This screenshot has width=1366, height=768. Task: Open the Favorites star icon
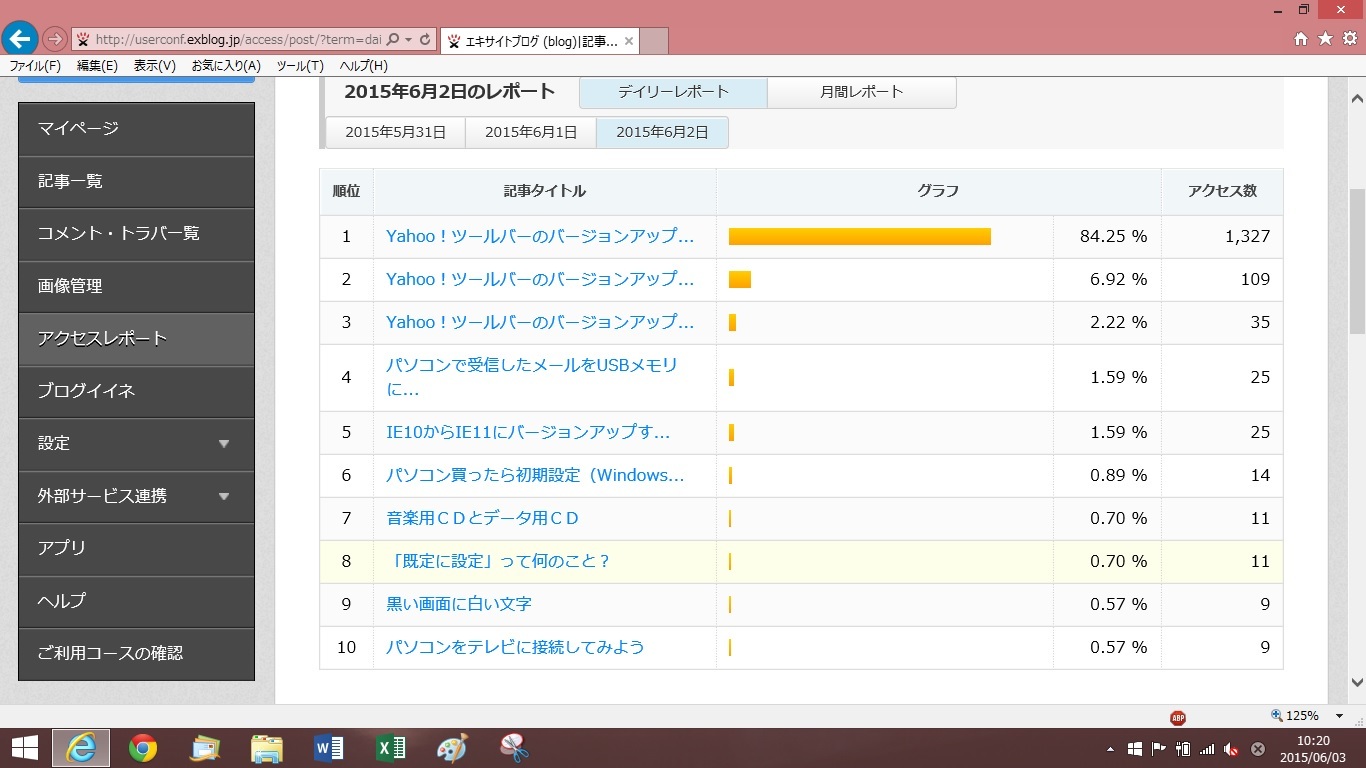[x=1325, y=39]
